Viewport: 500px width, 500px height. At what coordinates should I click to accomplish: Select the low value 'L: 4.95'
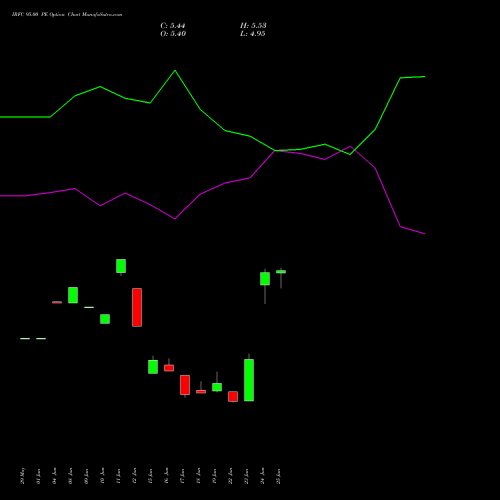(x=253, y=34)
